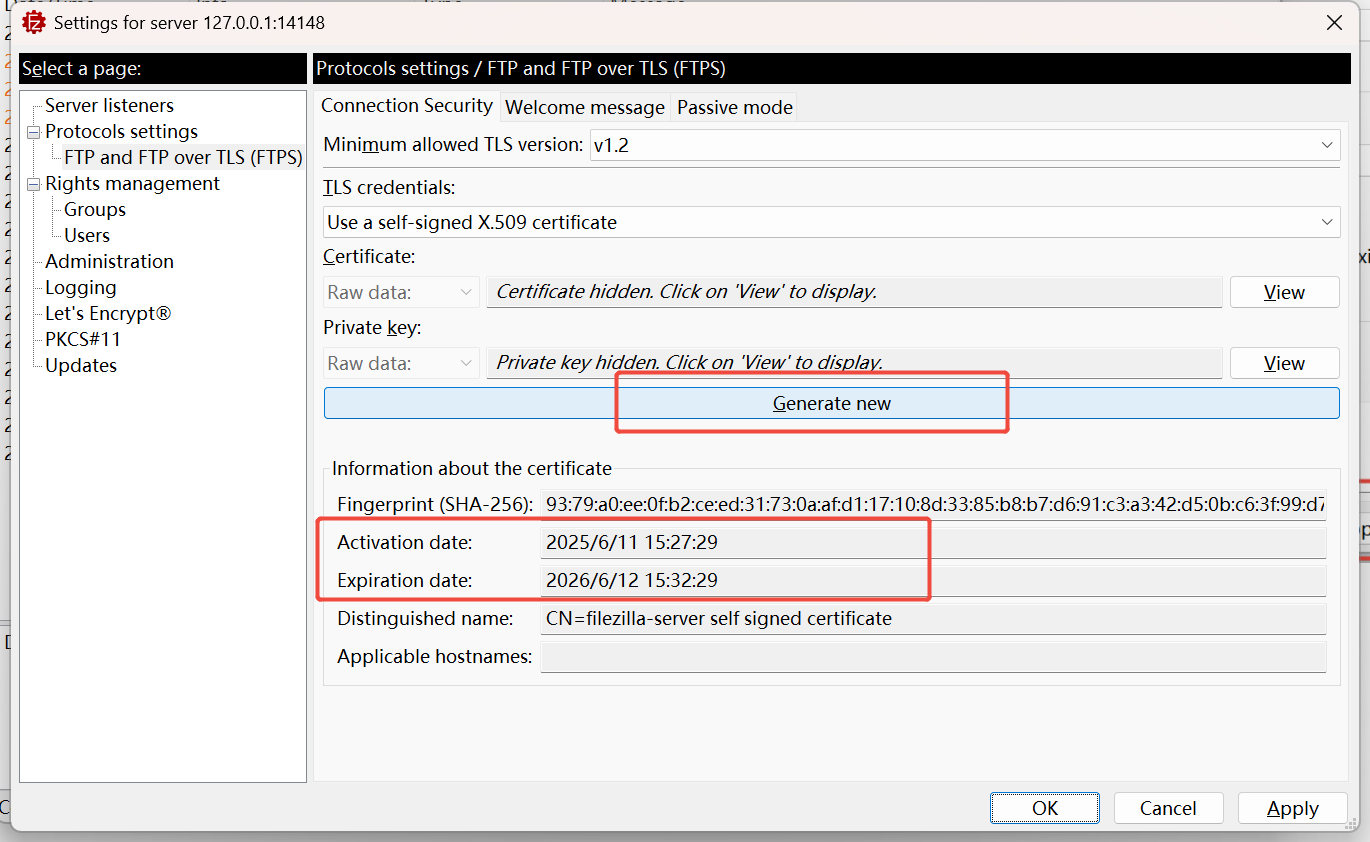1370x842 pixels.
Task: Open Minimum allowed TLS version dropdown
Action: (965, 145)
